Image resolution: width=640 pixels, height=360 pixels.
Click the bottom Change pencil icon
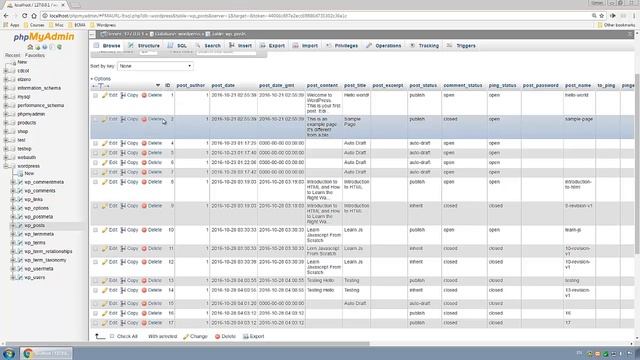tap(186, 337)
